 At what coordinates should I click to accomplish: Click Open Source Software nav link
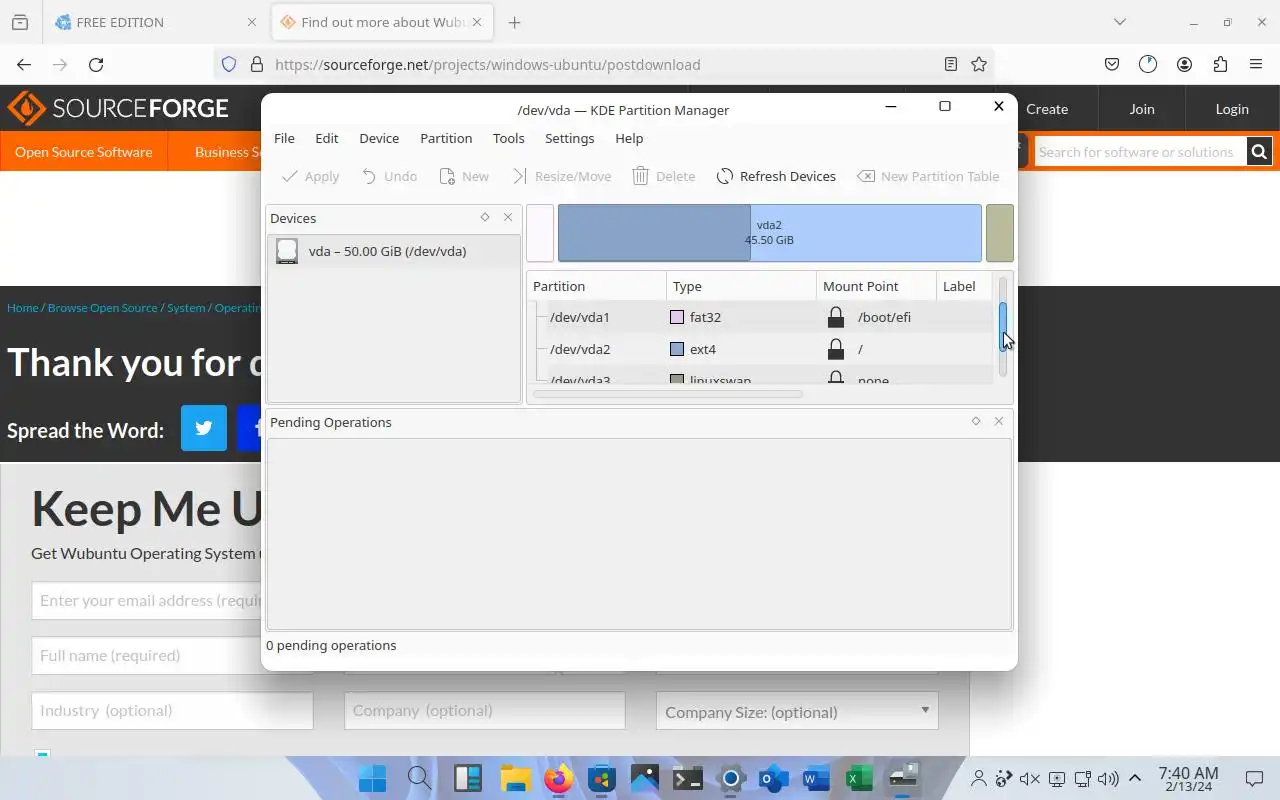[x=84, y=152]
